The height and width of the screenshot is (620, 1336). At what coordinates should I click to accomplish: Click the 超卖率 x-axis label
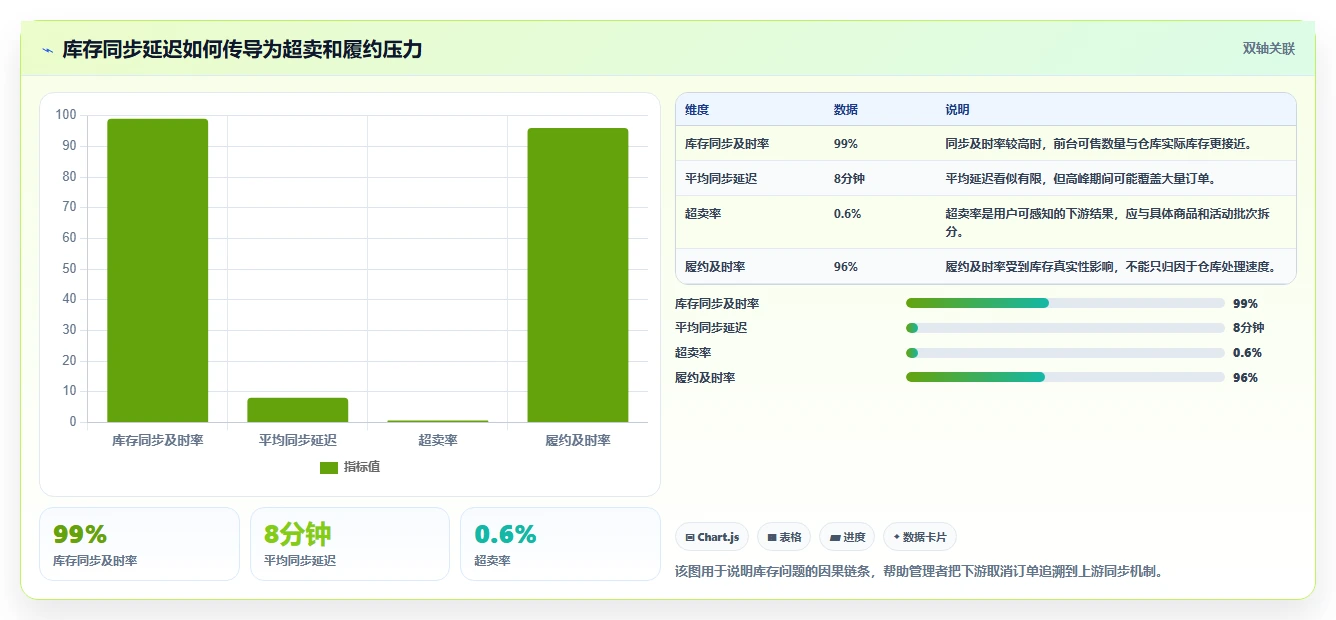click(x=438, y=440)
